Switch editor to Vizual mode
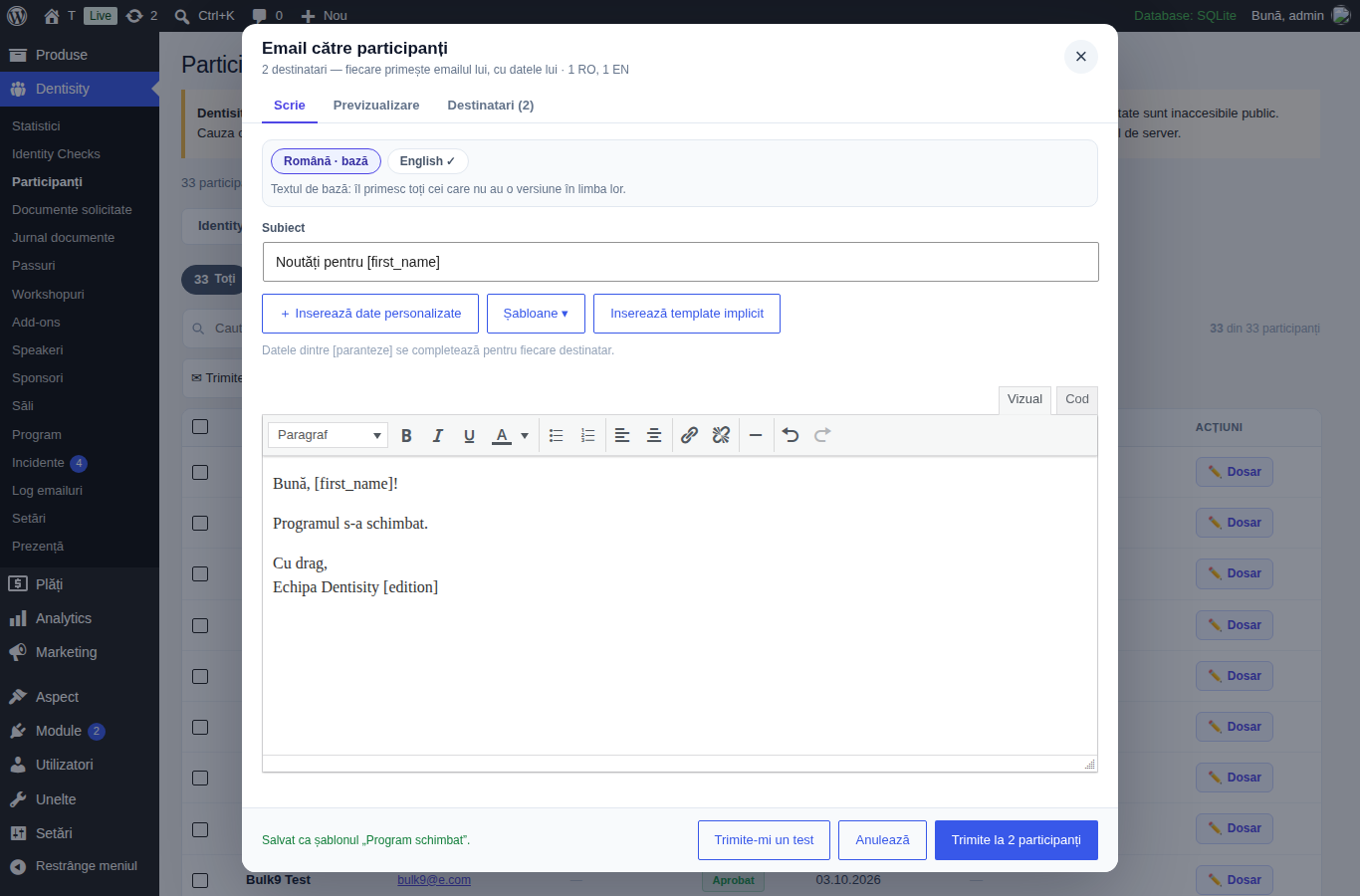Screen dimensions: 1360x896 point(1024,399)
